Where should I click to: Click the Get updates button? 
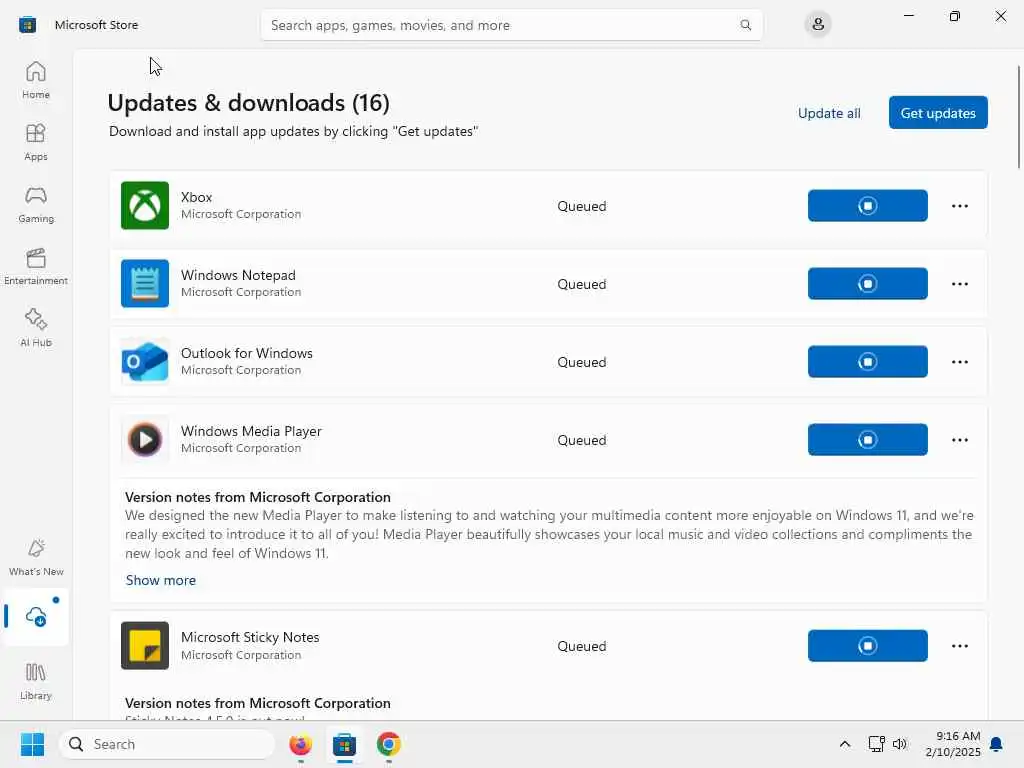pos(938,113)
